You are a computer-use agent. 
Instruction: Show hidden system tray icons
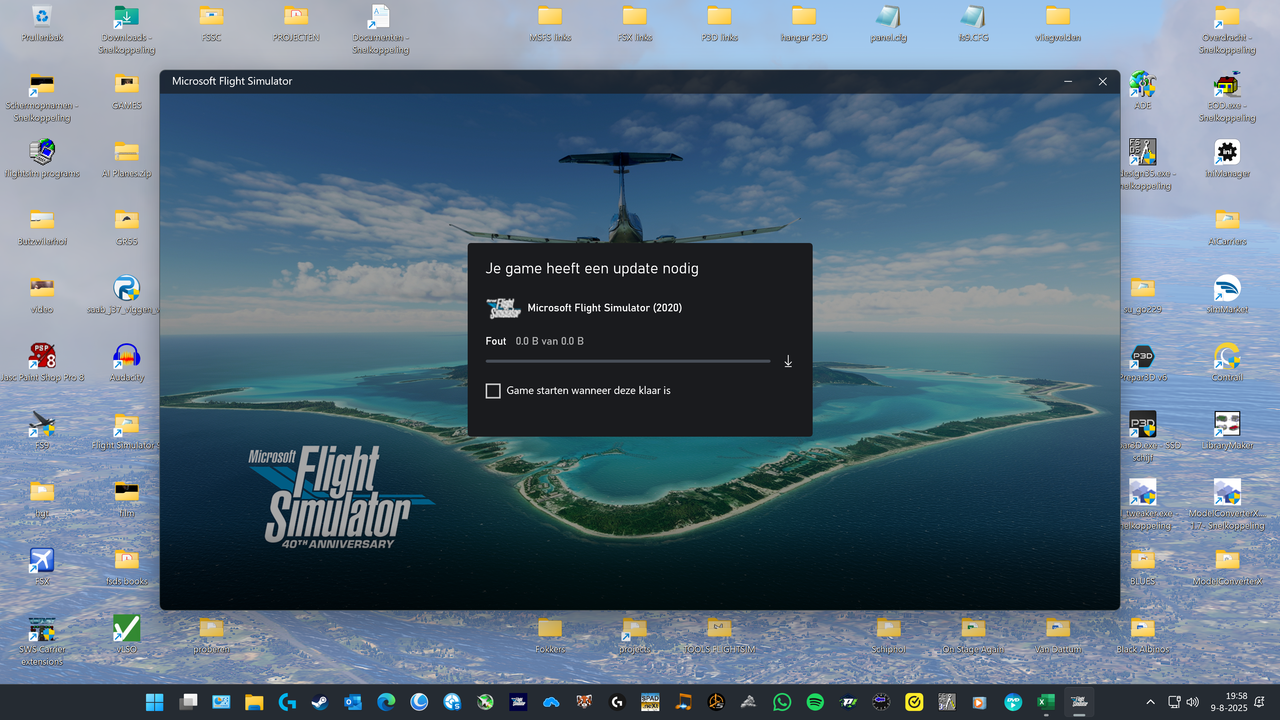click(1150, 702)
